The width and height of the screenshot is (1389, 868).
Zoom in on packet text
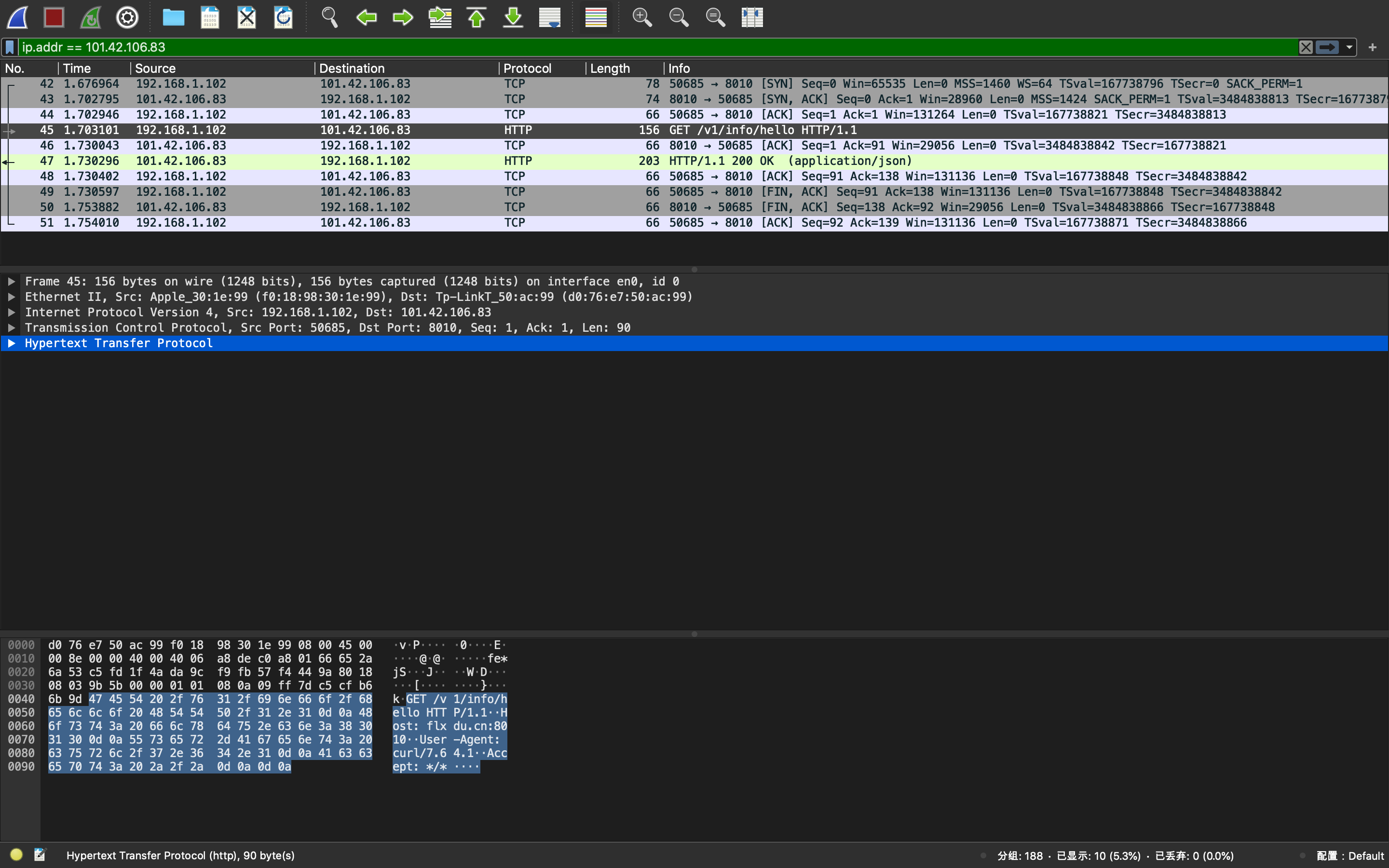click(x=642, y=17)
